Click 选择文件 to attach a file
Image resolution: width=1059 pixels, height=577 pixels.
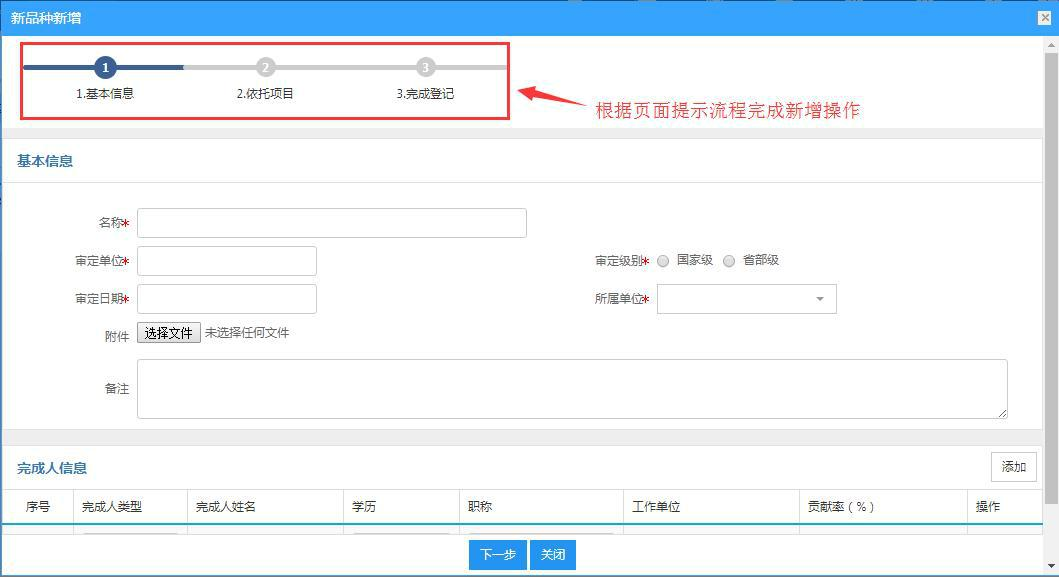(x=169, y=332)
